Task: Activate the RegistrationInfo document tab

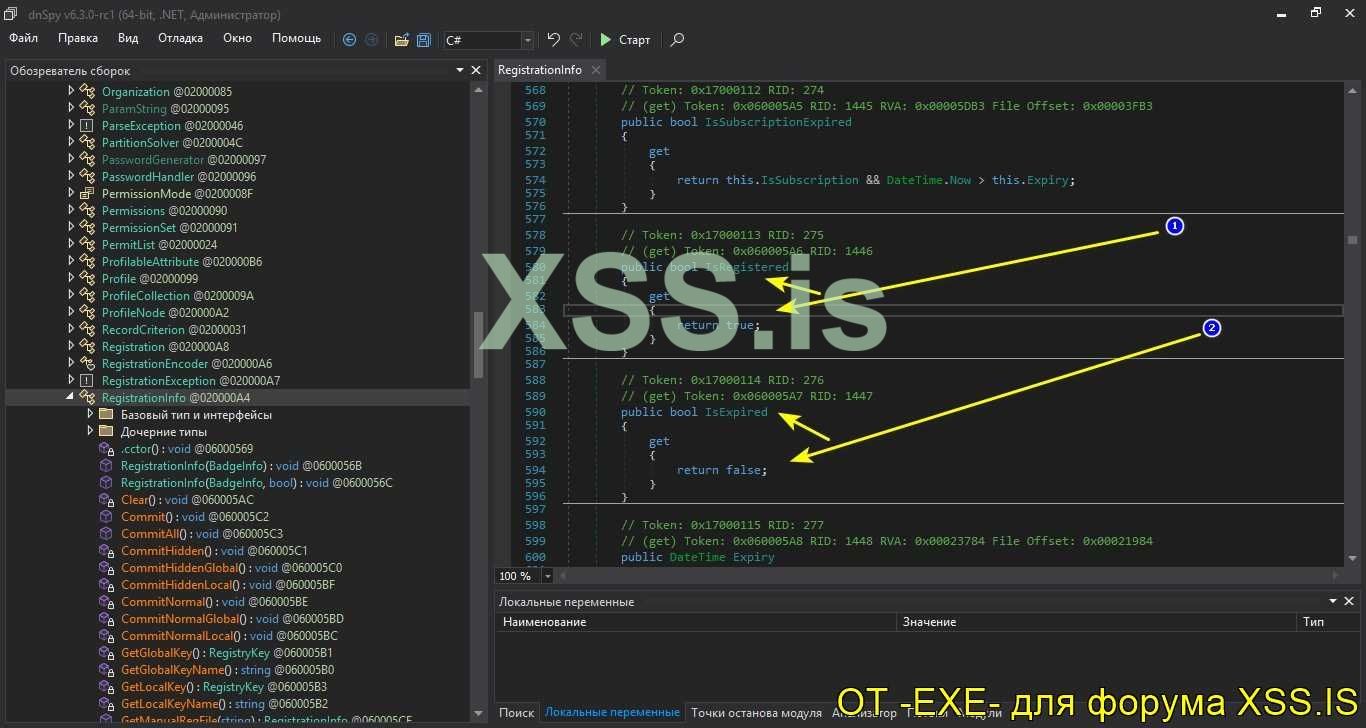Action: [539, 70]
